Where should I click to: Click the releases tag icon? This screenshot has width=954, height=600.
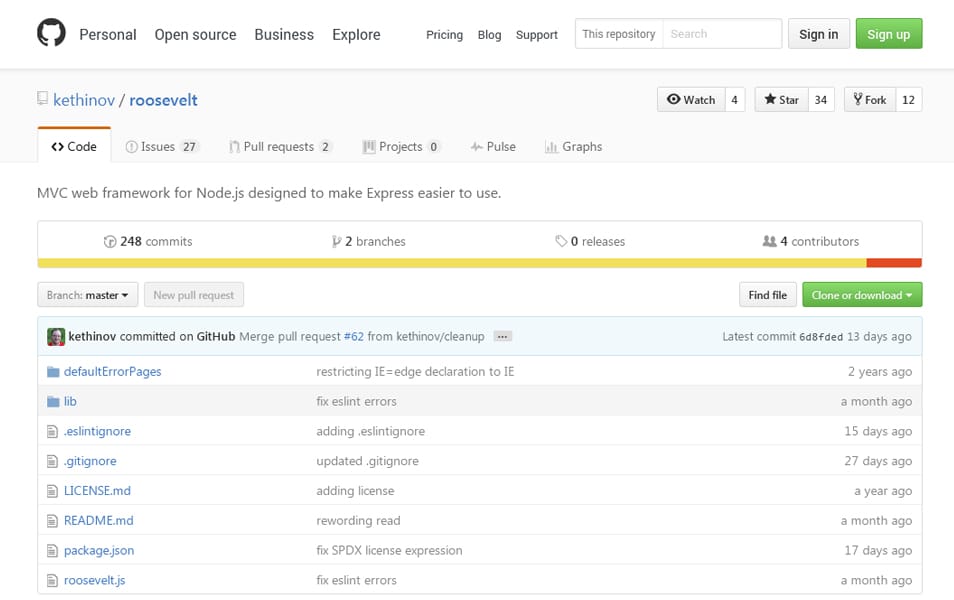[561, 242]
